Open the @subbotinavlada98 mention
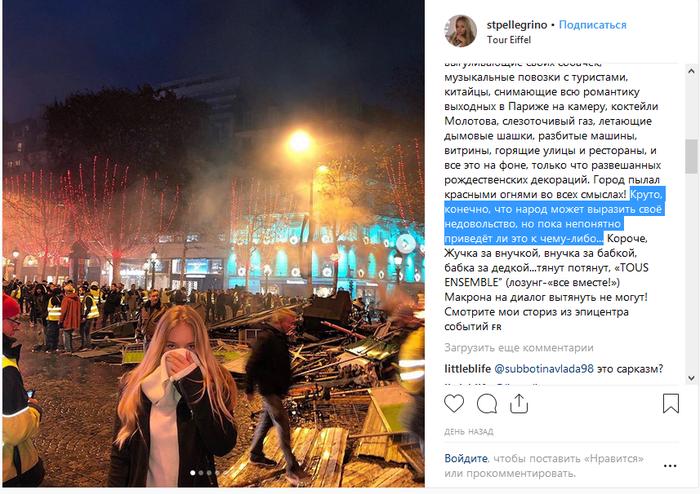The height and width of the screenshot is (494, 700). click(544, 369)
